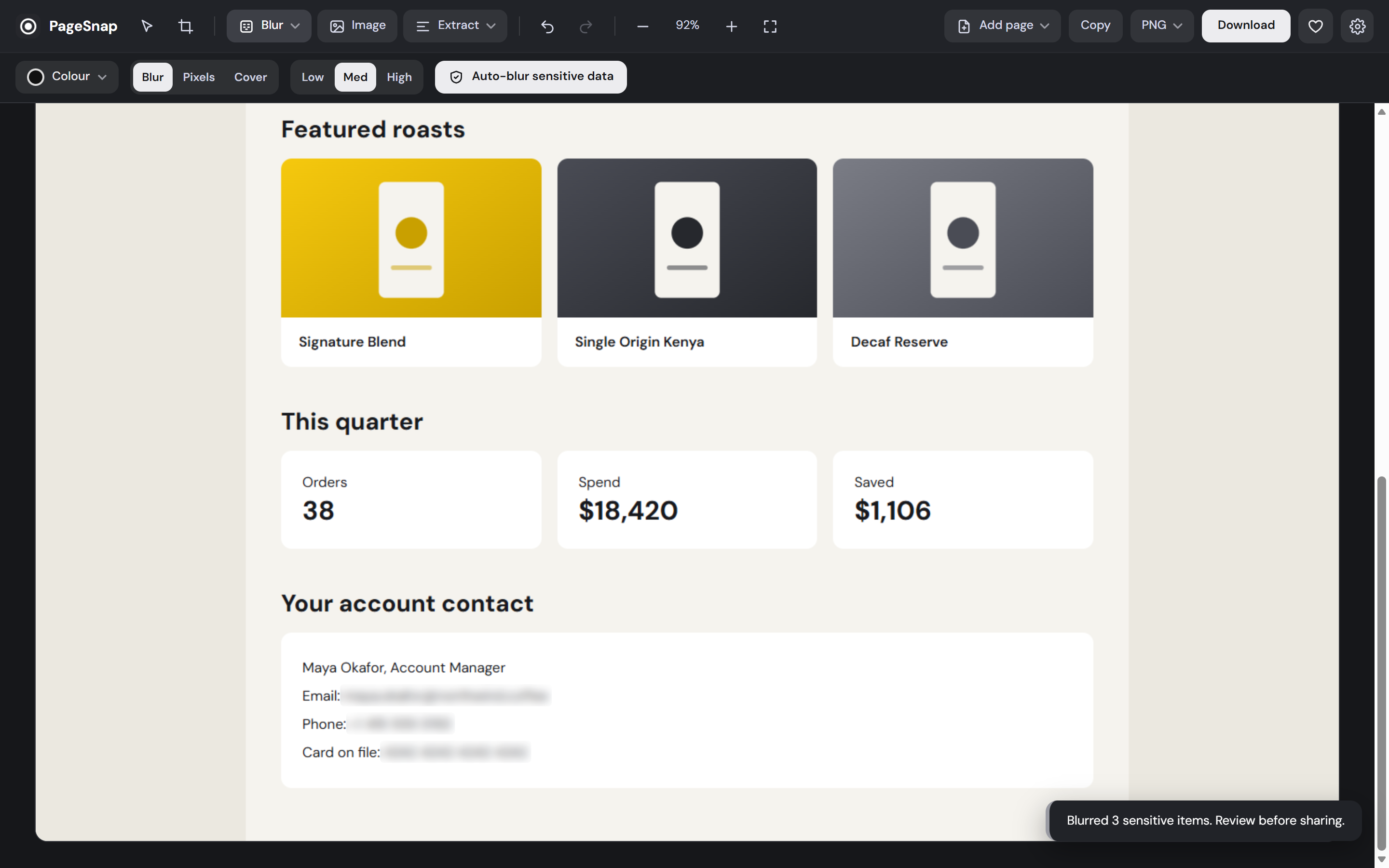The height and width of the screenshot is (868, 1389).
Task: Set blur intensity to Low
Action: 312,77
